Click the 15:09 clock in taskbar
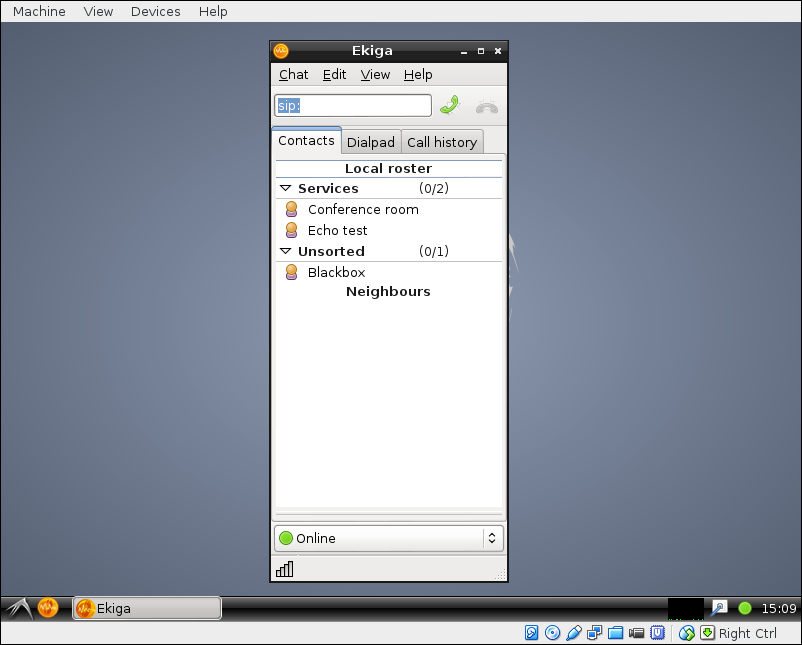 (779, 608)
